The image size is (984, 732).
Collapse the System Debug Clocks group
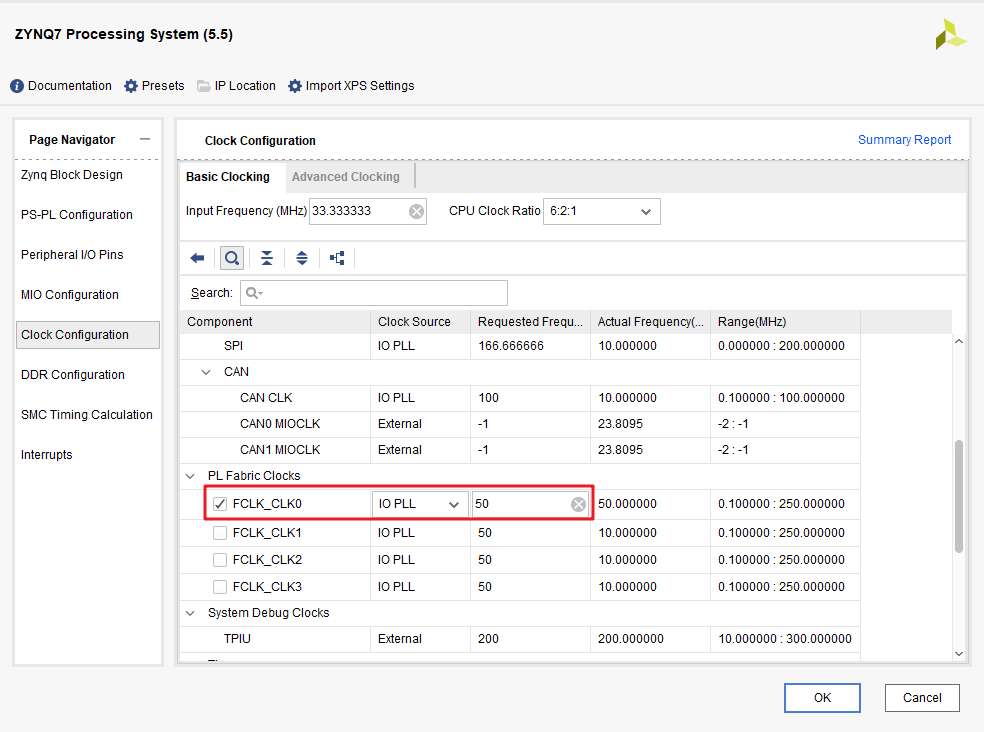tap(190, 613)
